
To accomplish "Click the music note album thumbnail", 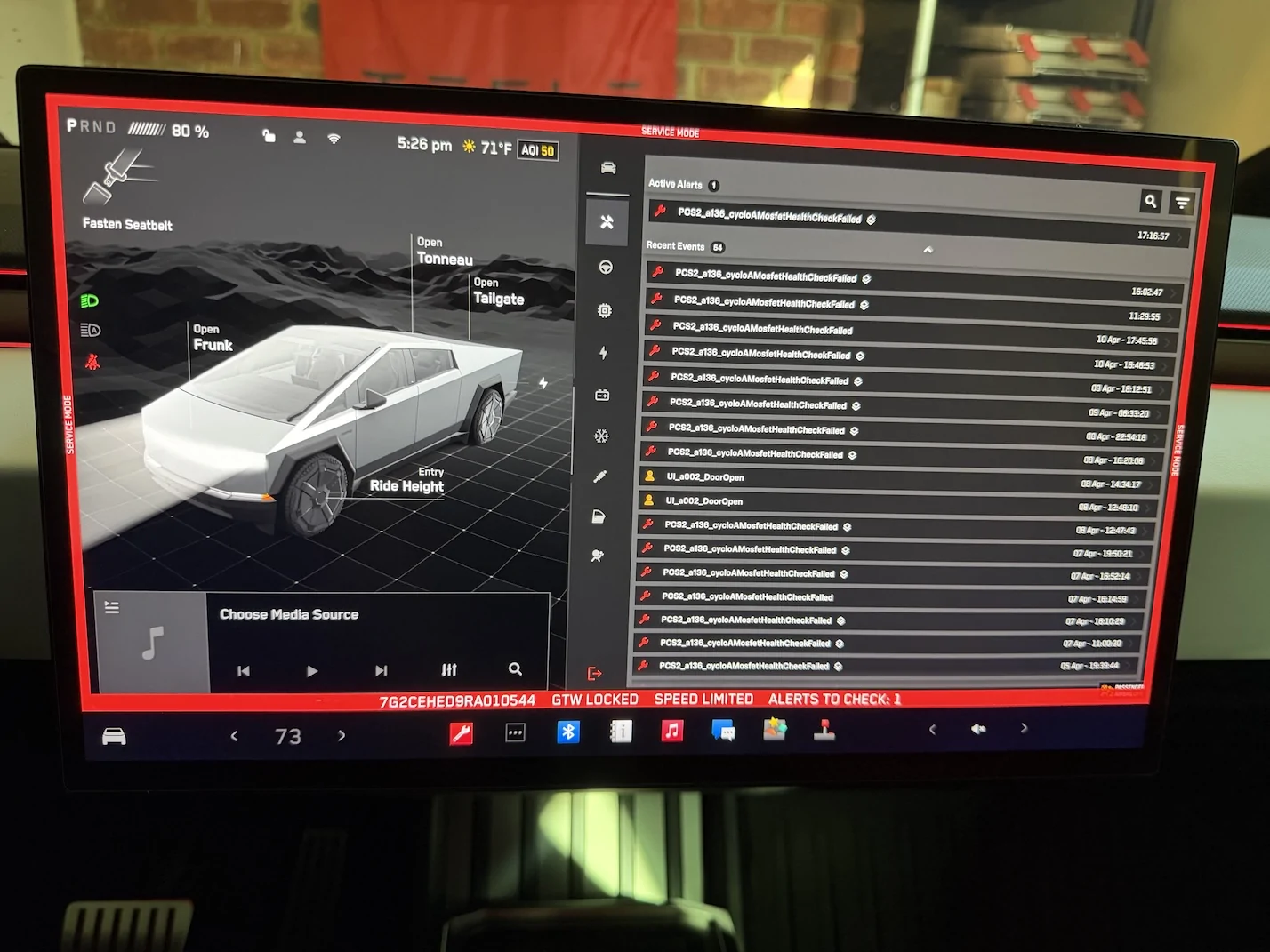I will click(152, 643).
